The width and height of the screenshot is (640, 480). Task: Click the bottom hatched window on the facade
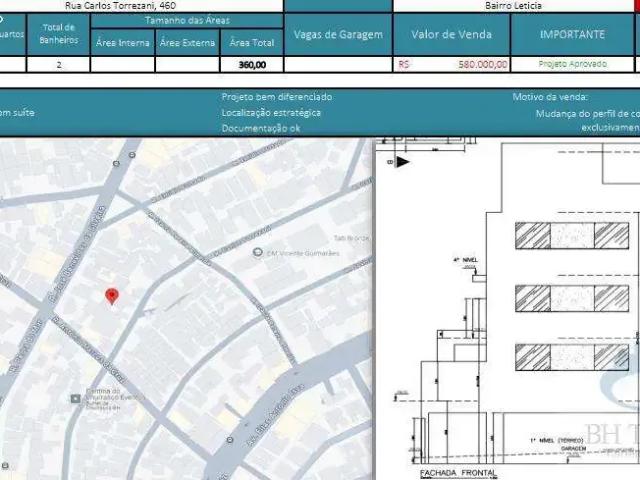pyautogui.click(x=572, y=357)
